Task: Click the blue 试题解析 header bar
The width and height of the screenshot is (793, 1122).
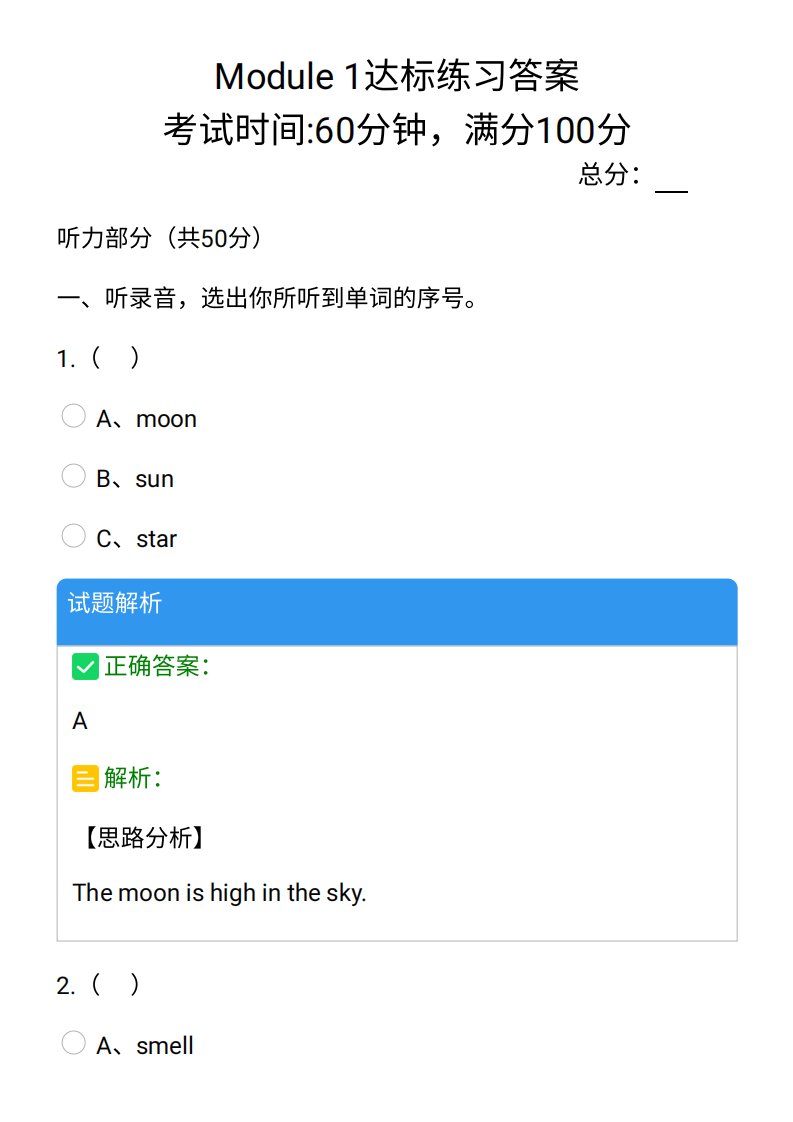Action: 397,612
